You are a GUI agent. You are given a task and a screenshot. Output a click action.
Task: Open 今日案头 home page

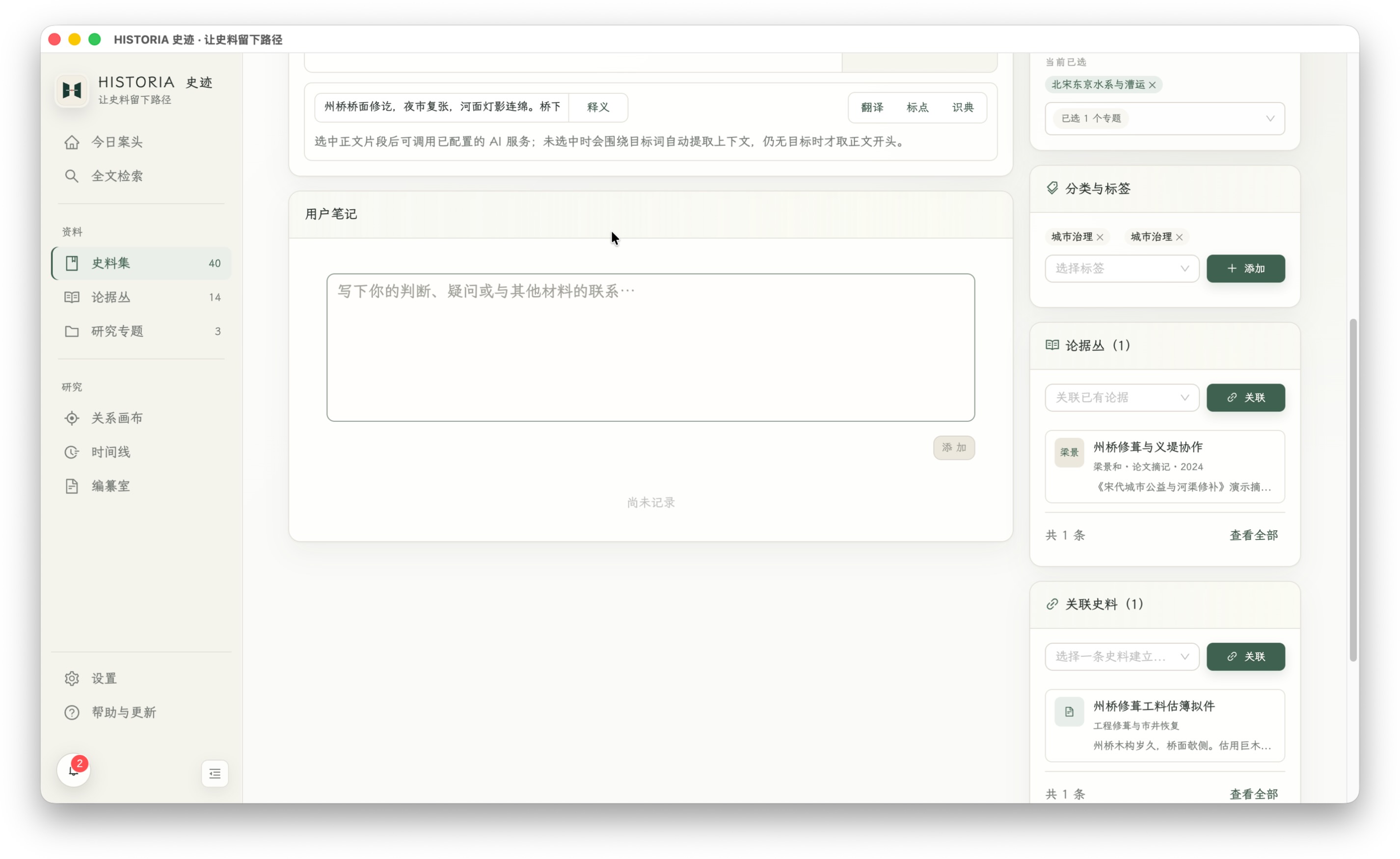pos(141,142)
